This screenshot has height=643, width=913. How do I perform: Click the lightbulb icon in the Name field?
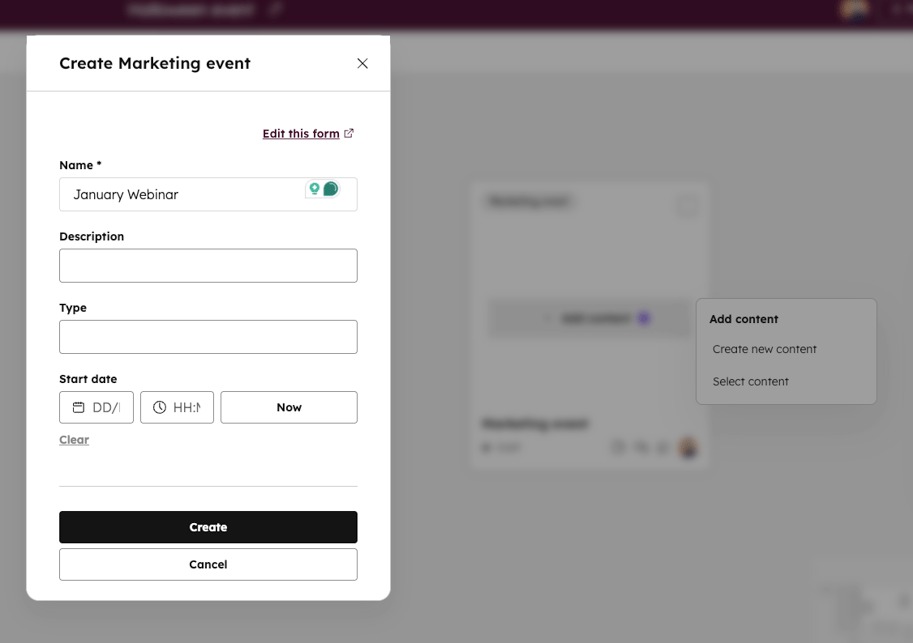coord(314,189)
